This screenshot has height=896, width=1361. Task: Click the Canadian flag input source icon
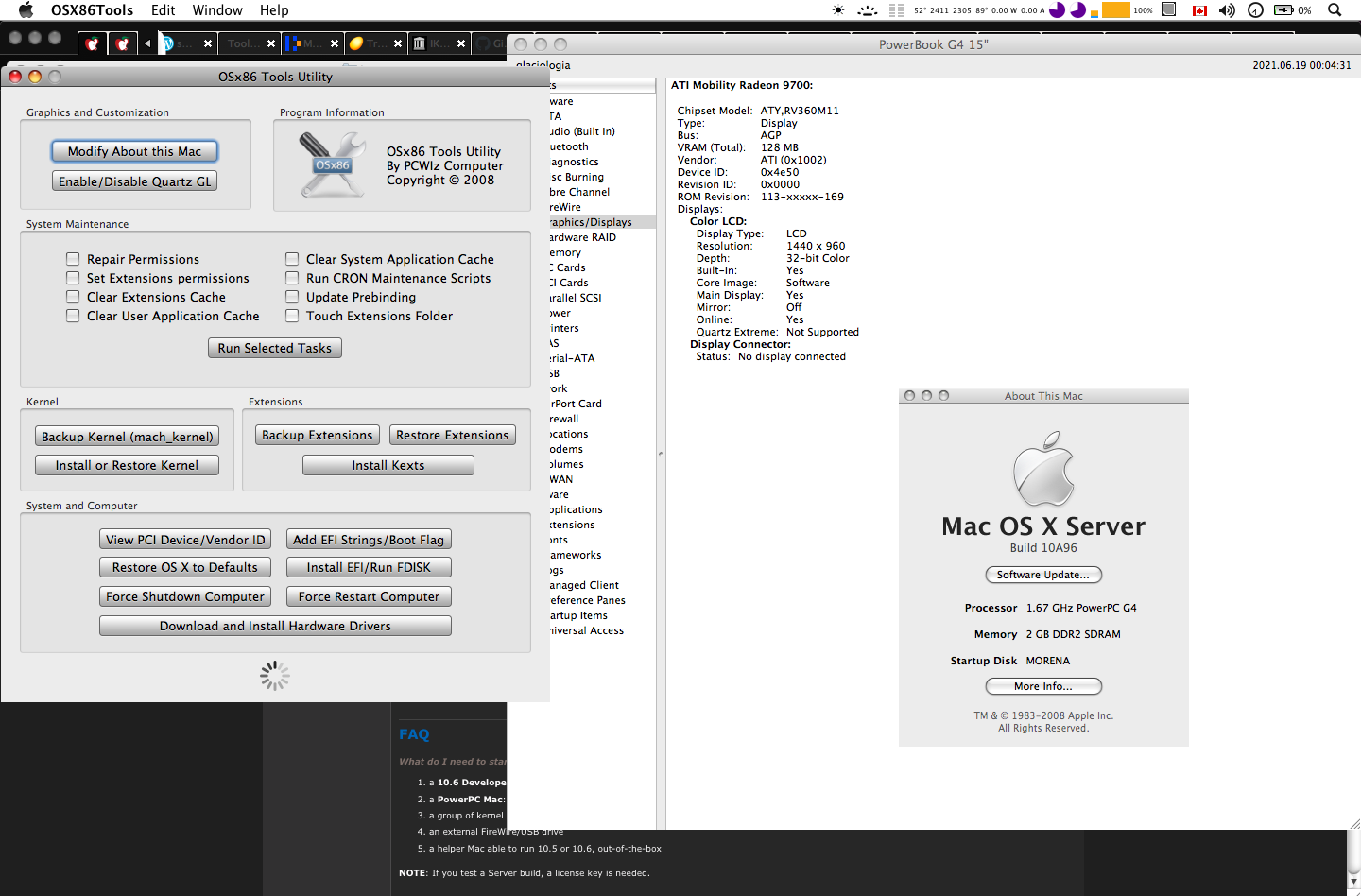tap(1199, 10)
